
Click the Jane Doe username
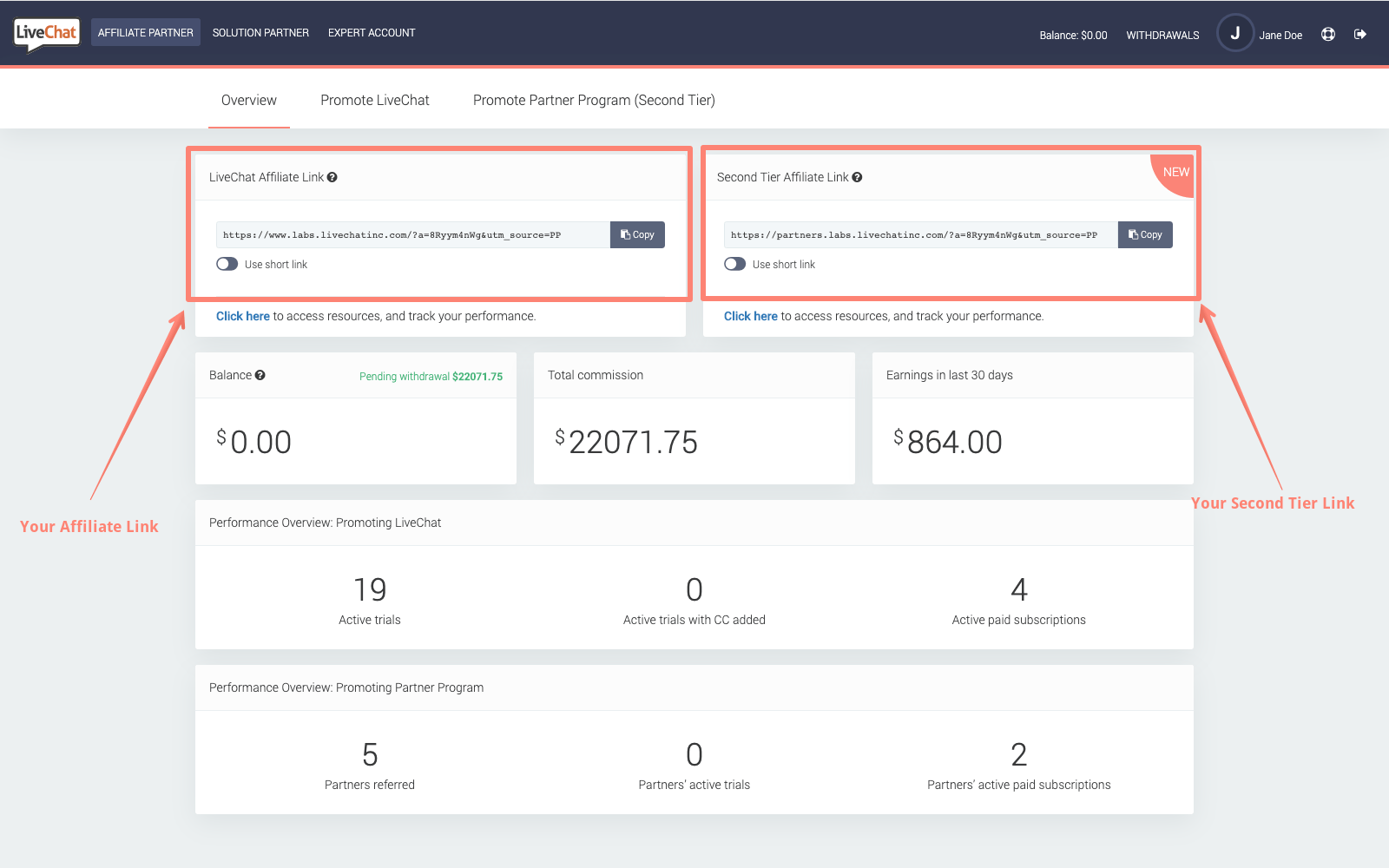(1280, 36)
